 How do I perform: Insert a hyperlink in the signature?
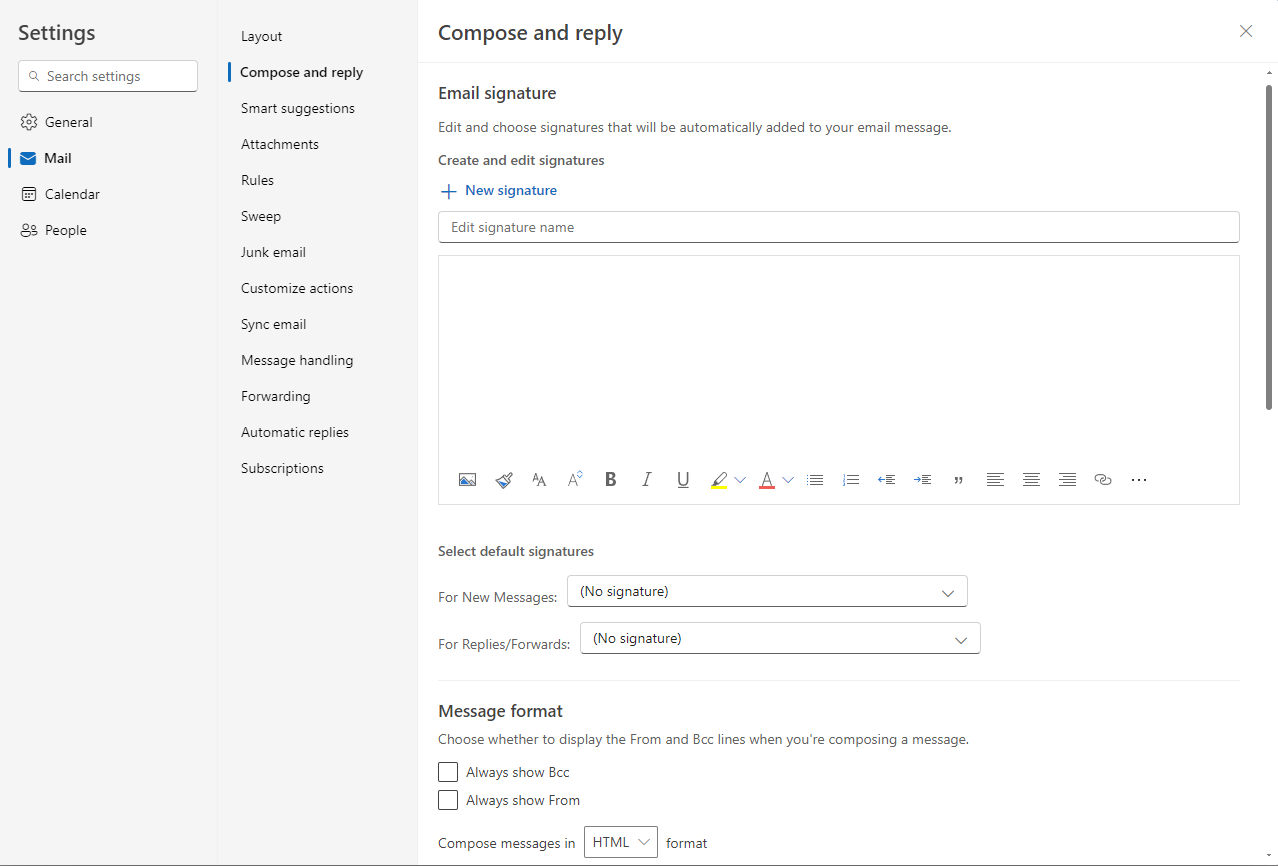pos(1102,479)
